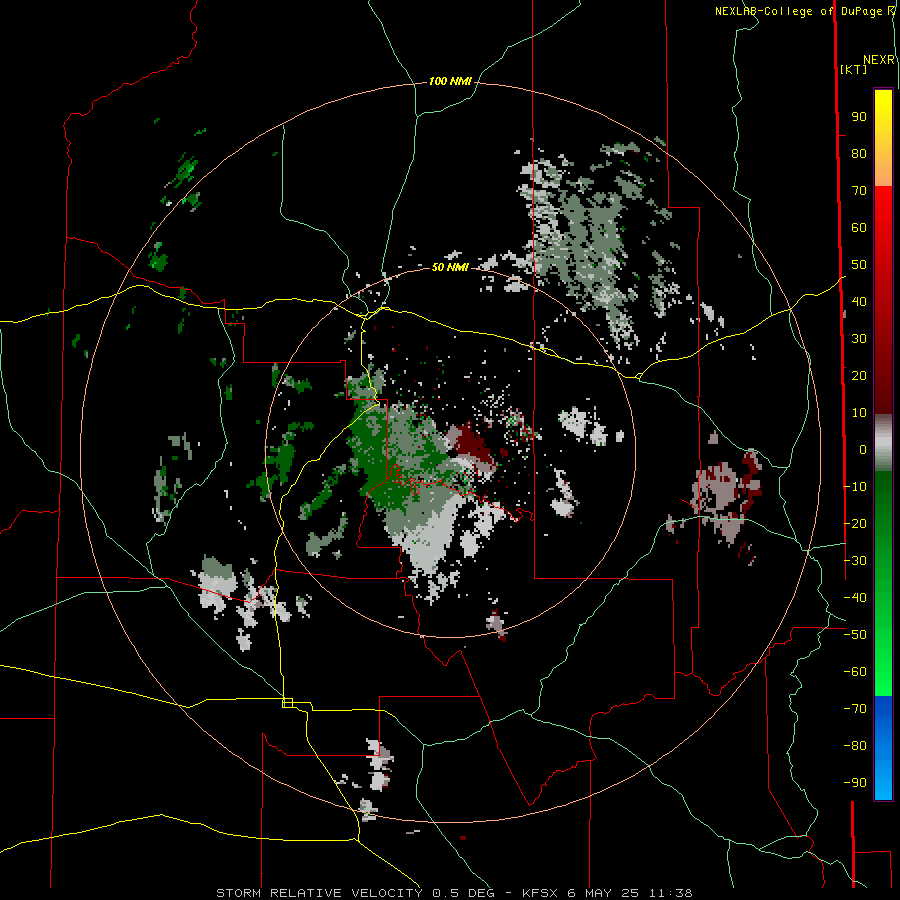The width and height of the screenshot is (900, 900).
Task: Click the Storm Relative Velocity title caption
Action: click(455, 893)
